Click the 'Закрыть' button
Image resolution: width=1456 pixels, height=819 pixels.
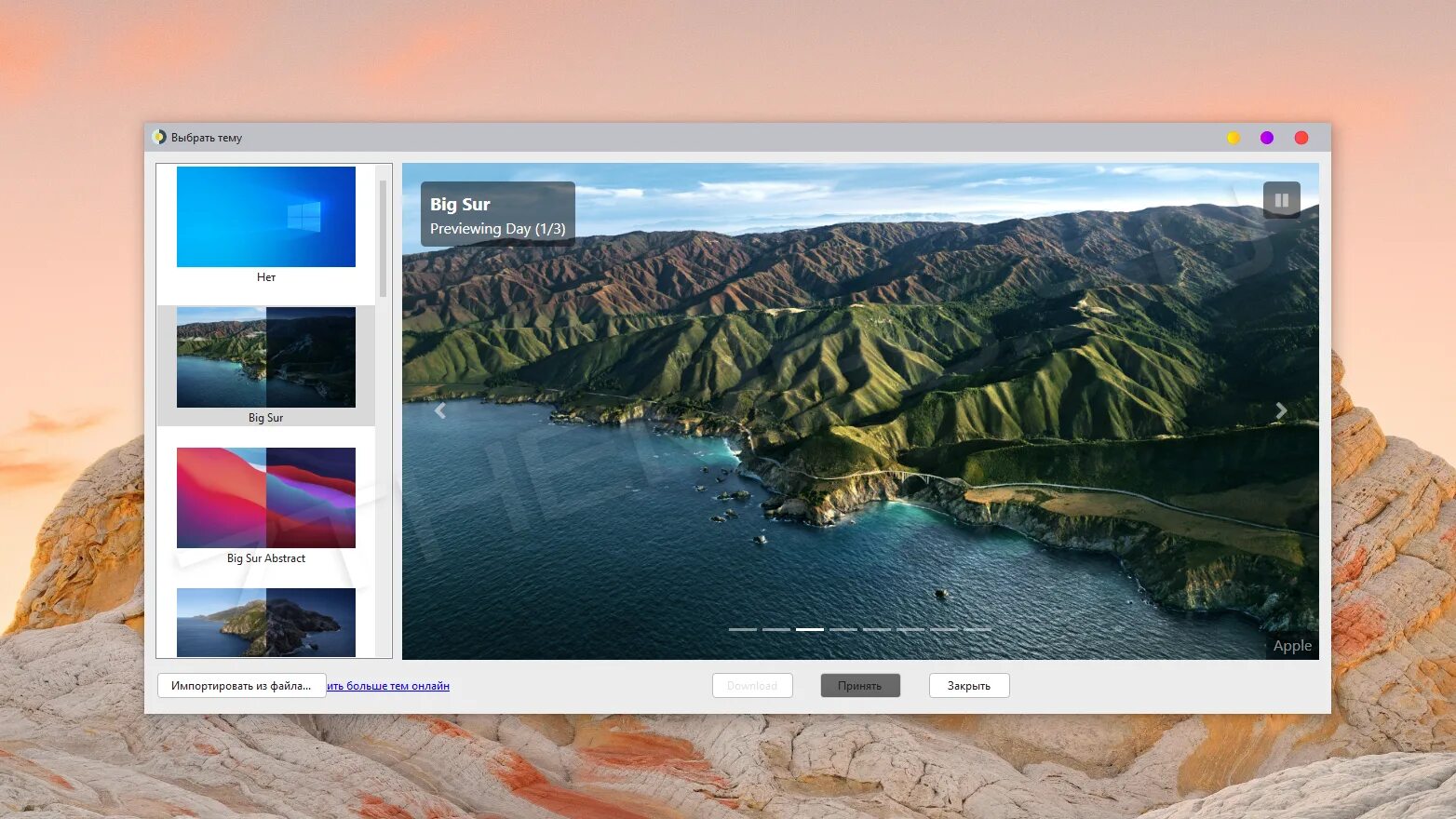[969, 686]
